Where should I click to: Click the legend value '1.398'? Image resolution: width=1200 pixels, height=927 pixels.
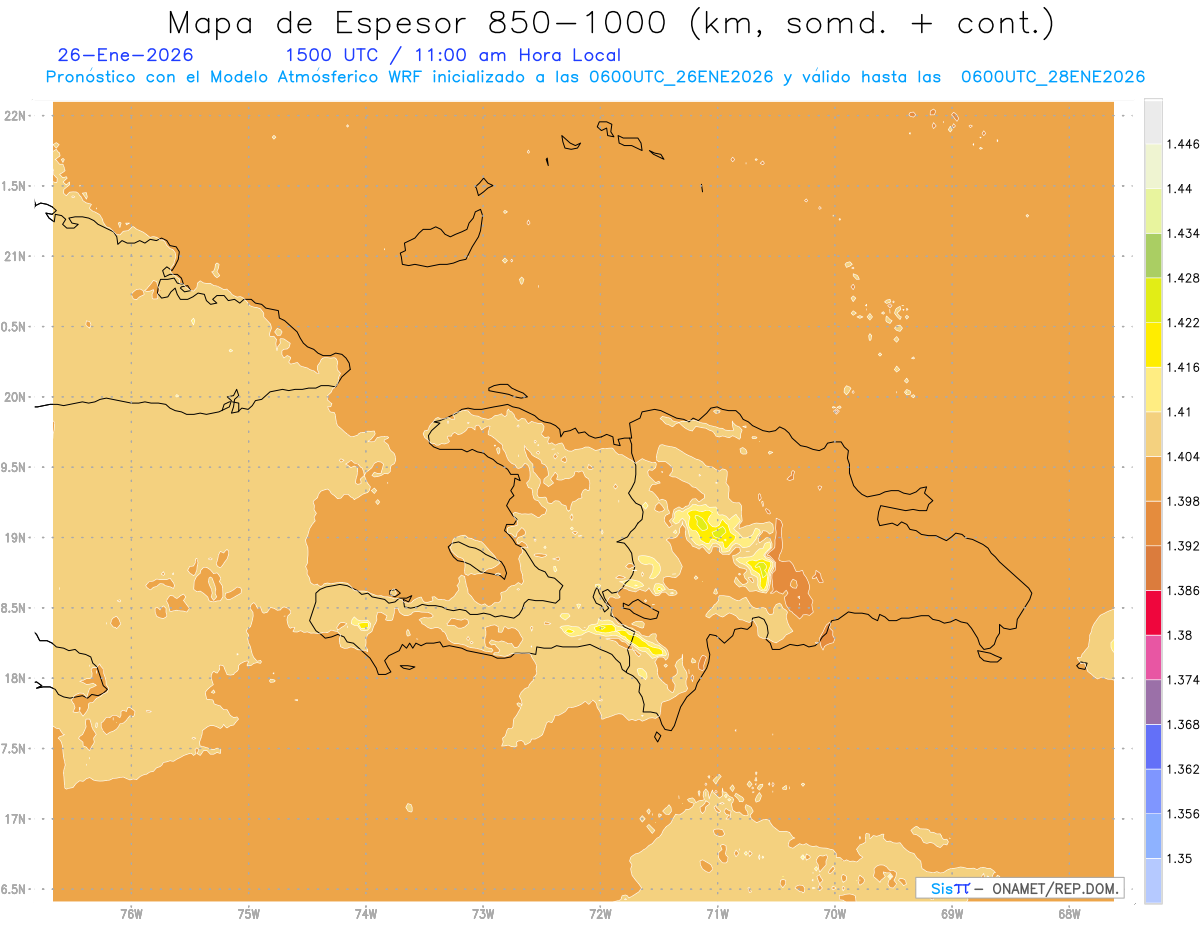pyautogui.click(x=1182, y=501)
